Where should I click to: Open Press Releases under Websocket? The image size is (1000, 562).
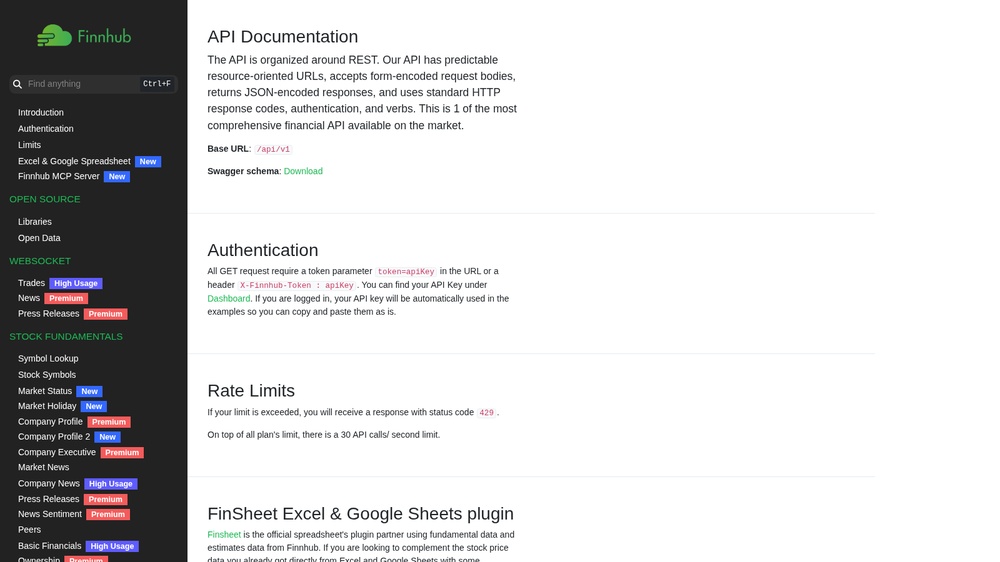click(48, 313)
